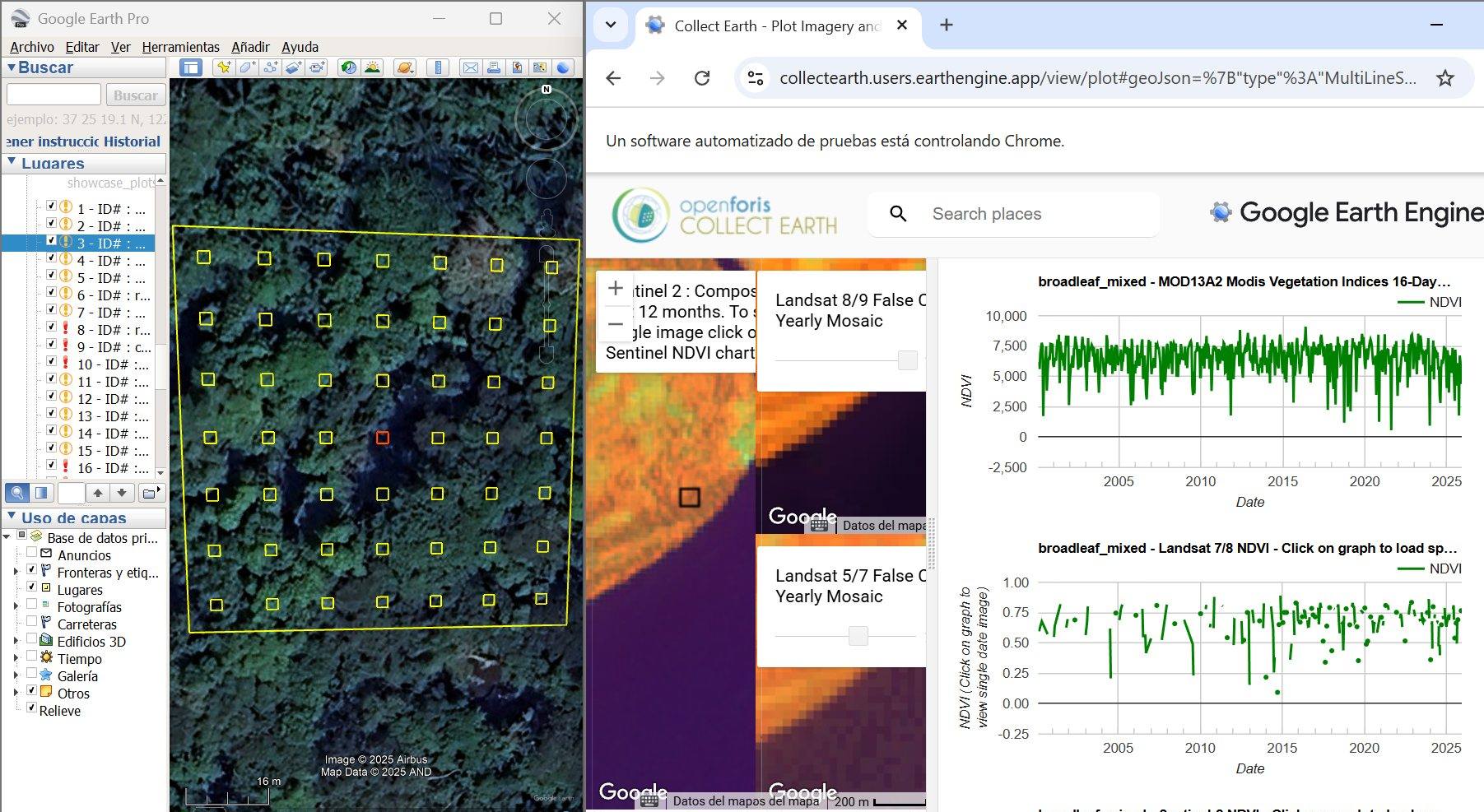Enable the Edificios 3D layer checkbox
1484x812 pixels.
click(32, 639)
